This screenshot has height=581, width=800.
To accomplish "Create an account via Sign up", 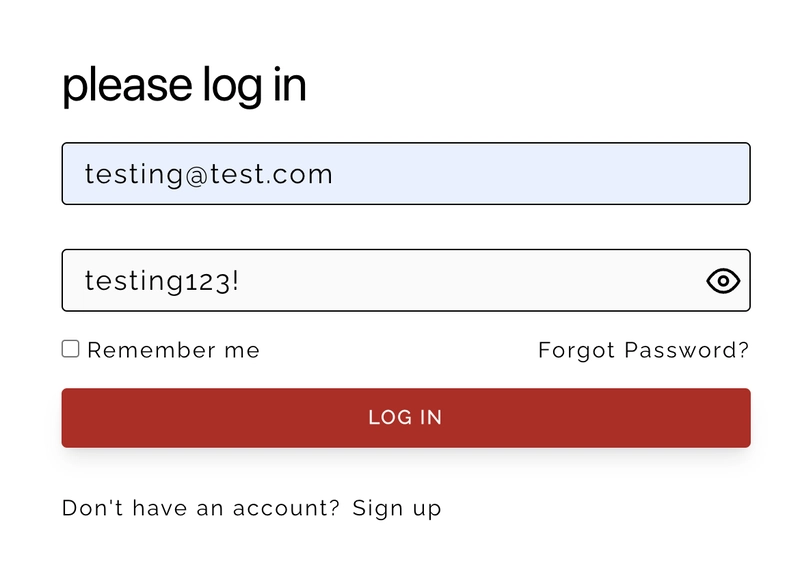I will click(396, 509).
